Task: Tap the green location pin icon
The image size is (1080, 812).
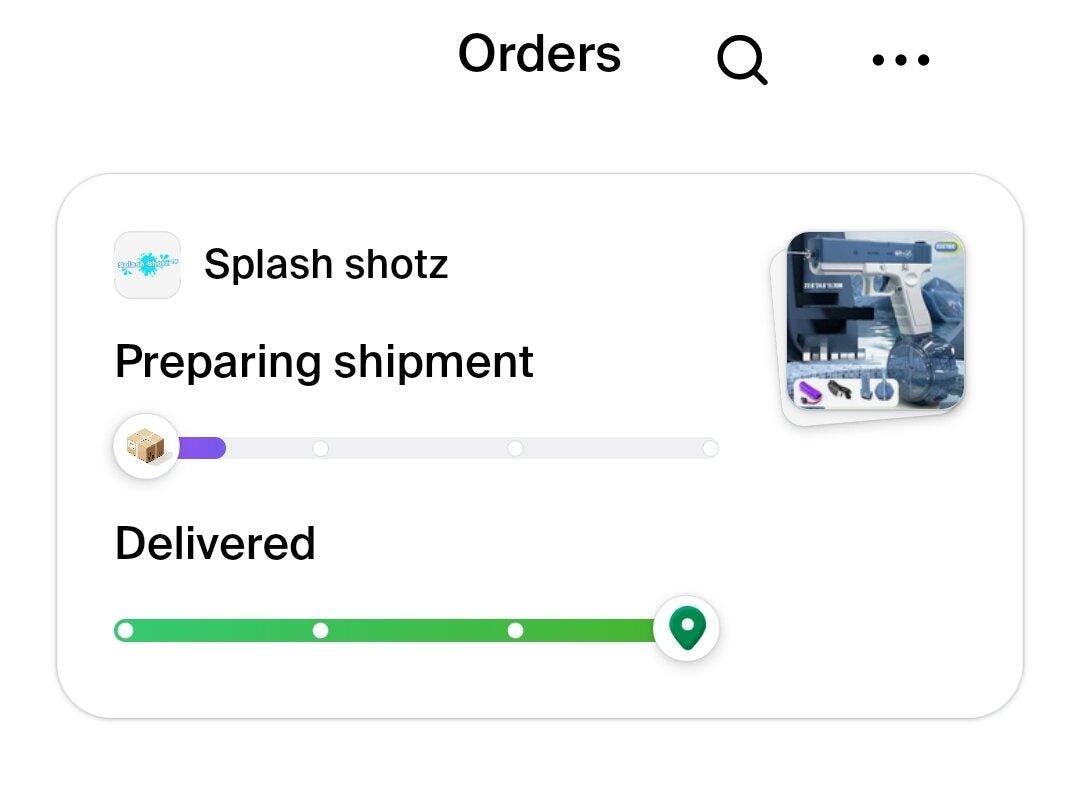Action: [x=687, y=628]
